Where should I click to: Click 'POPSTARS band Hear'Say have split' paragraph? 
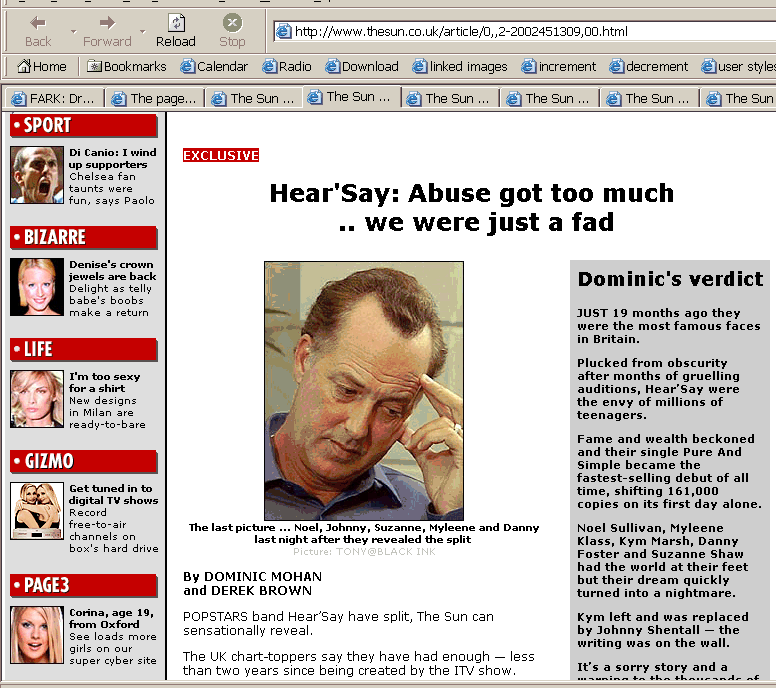coord(338,623)
